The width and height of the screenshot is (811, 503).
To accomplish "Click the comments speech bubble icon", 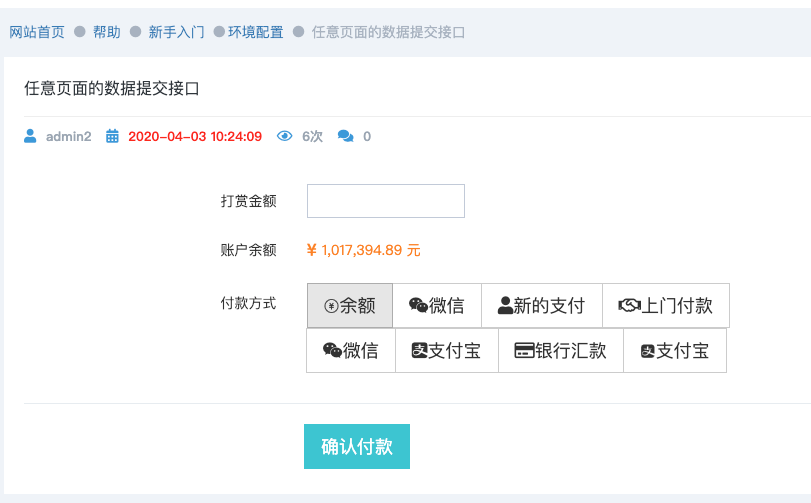I will click(x=346, y=136).
